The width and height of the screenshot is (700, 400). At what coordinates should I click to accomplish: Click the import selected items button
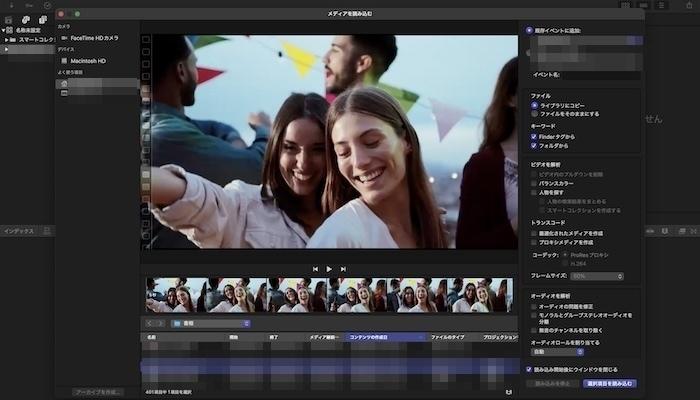coord(610,383)
